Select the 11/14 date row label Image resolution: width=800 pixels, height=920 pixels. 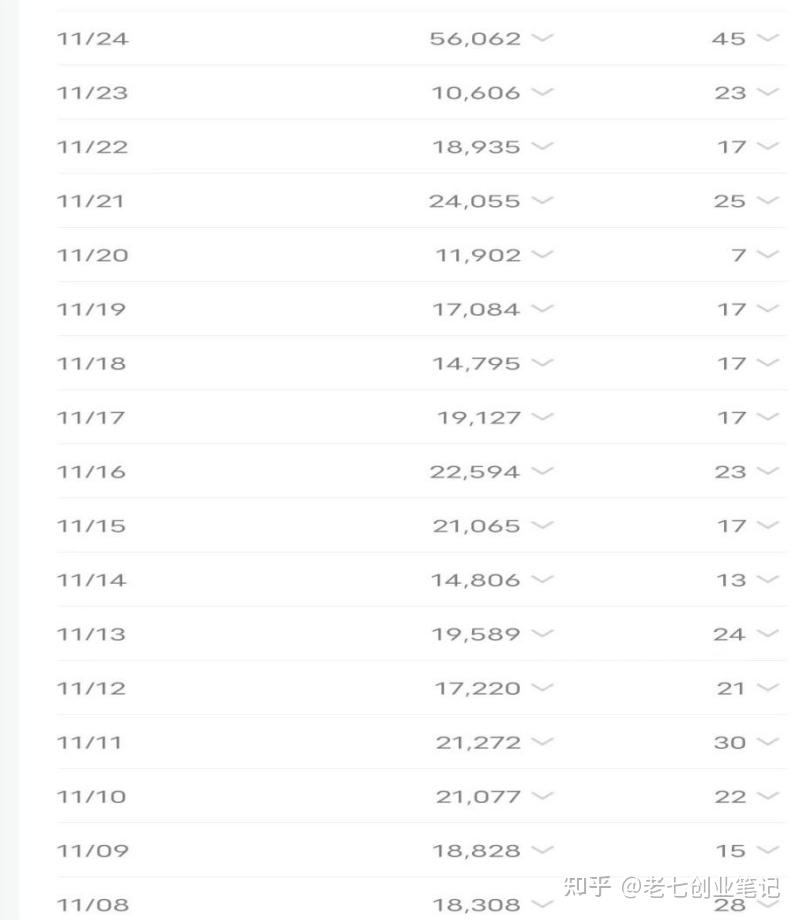point(92,580)
